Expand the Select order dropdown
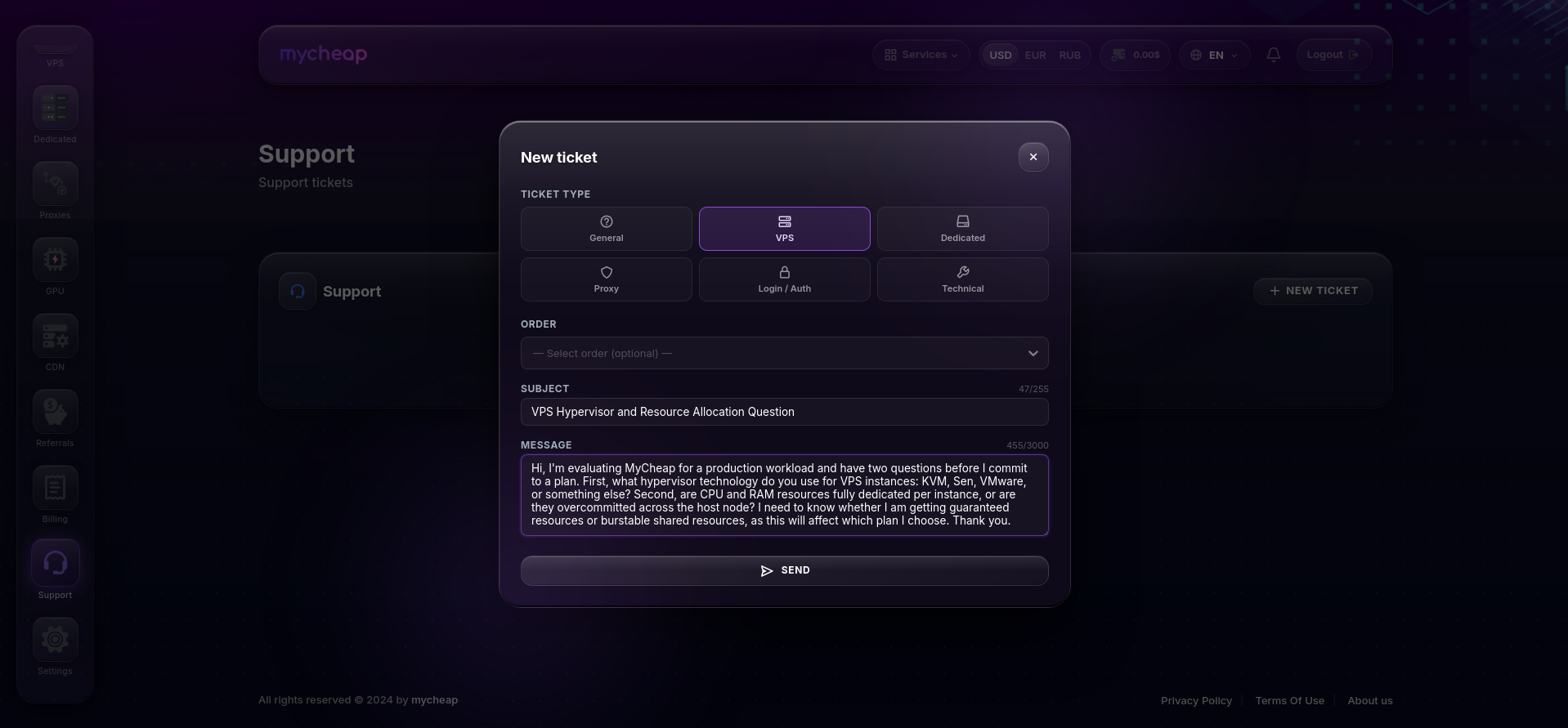 [x=785, y=353]
